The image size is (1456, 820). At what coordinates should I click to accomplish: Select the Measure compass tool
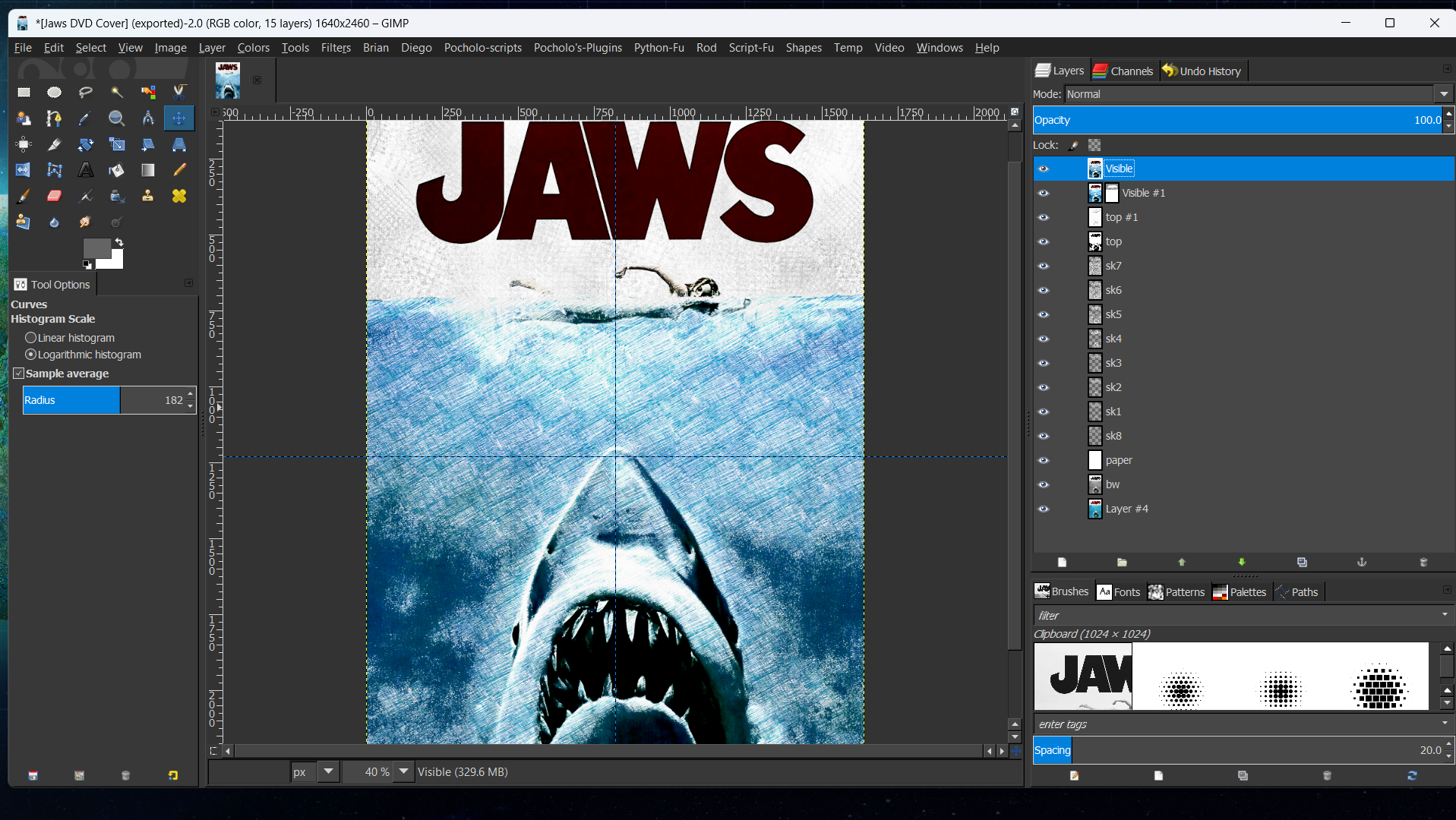click(148, 118)
